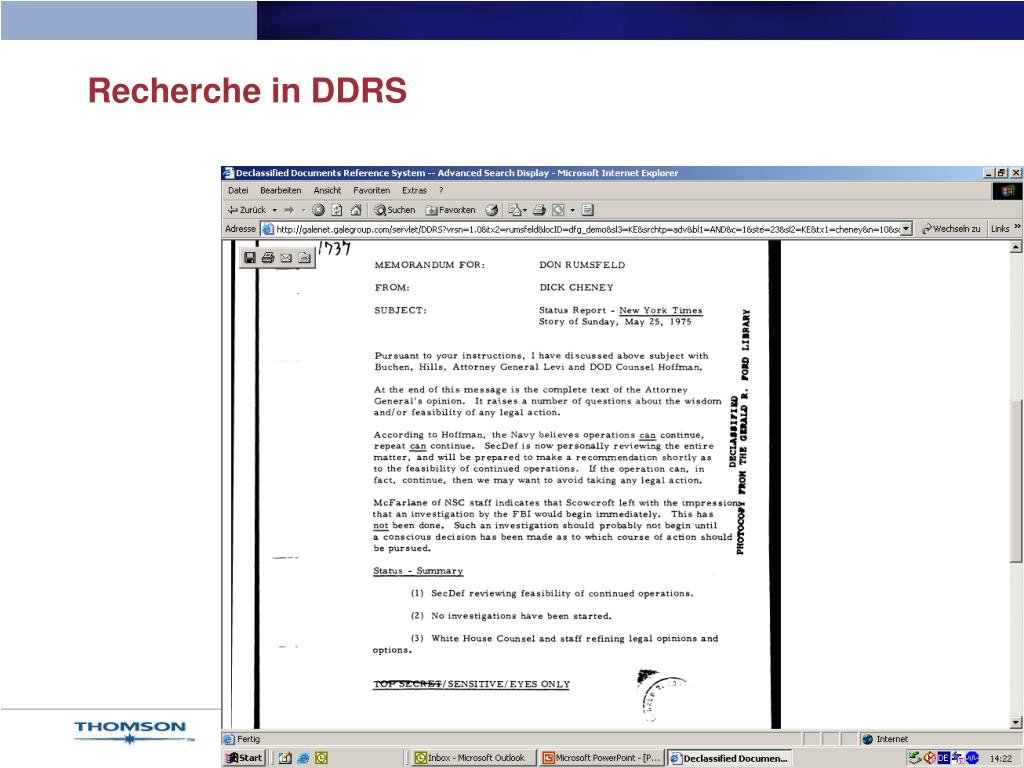1024x768 pixels.
Task: Open the Zurück history dropdown arrow
Action: pos(275,210)
